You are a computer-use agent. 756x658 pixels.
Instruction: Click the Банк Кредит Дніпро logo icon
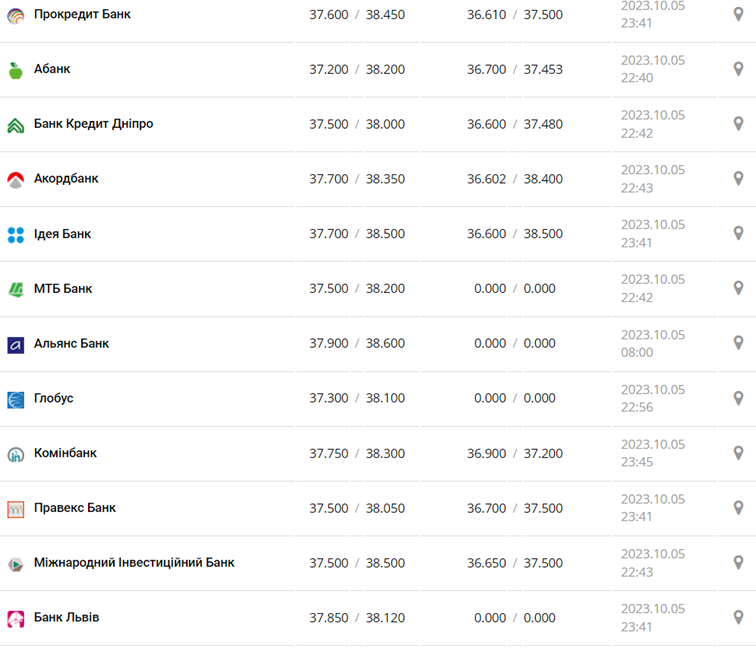coord(15,125)
